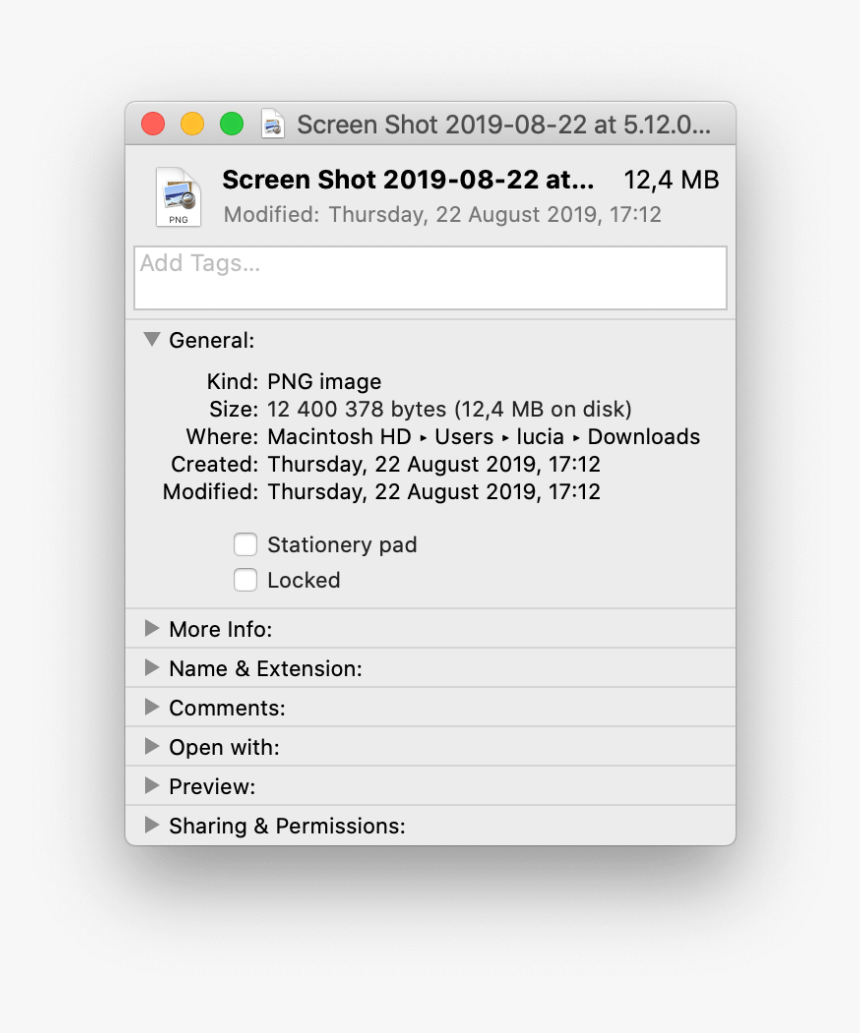Click the '12 400 378 bytes' size value
Viewport: 860px width, 1033px height.
pyautogui.click(x=357, y=409)
